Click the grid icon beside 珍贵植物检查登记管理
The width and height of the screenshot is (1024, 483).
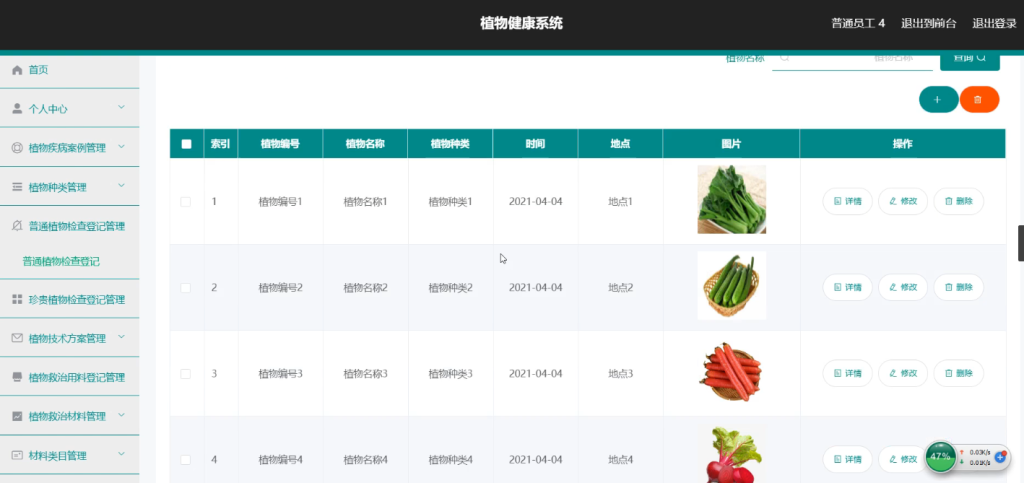[17, 299]
